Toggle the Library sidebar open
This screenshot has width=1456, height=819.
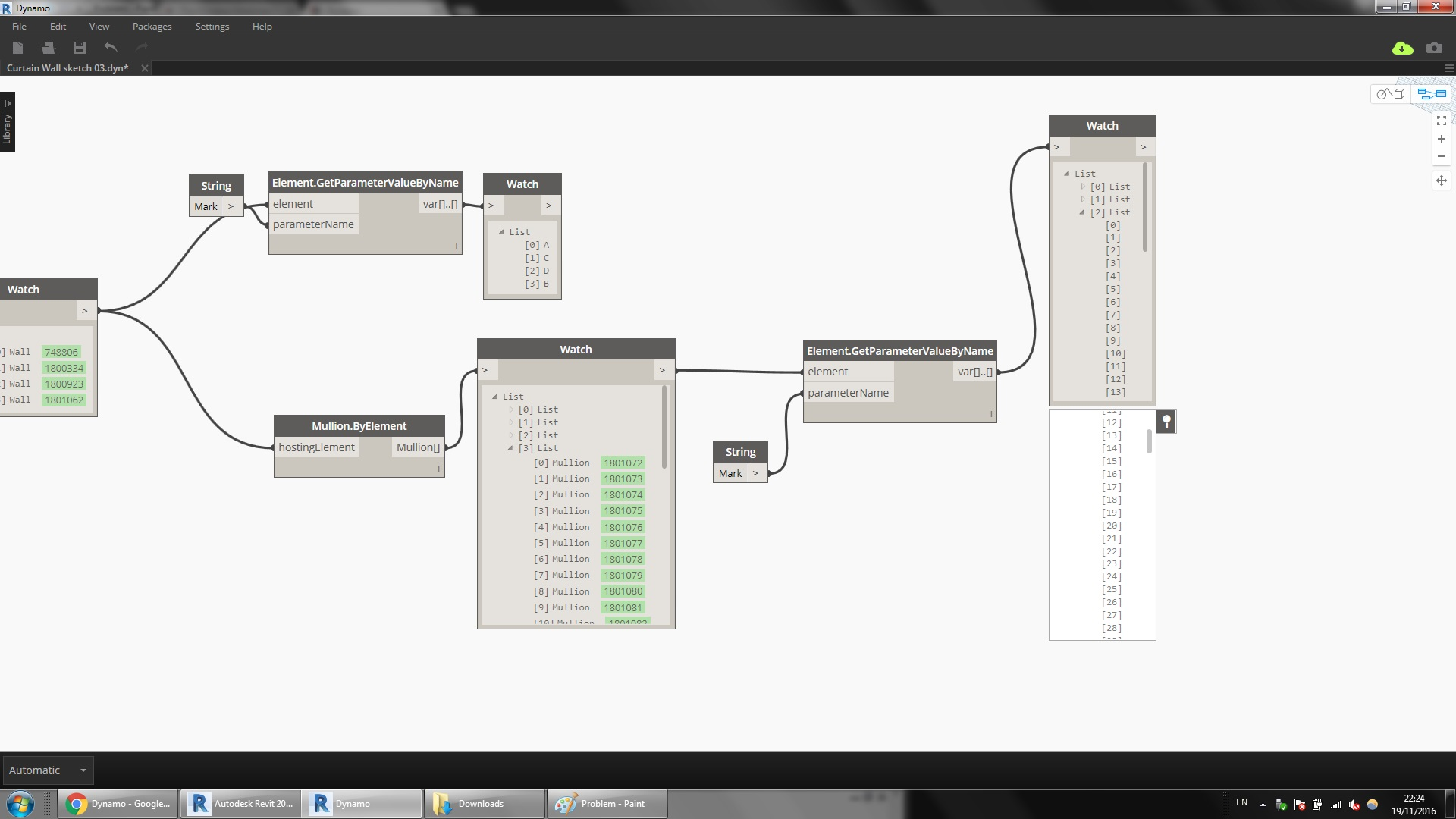click(8, 121)
